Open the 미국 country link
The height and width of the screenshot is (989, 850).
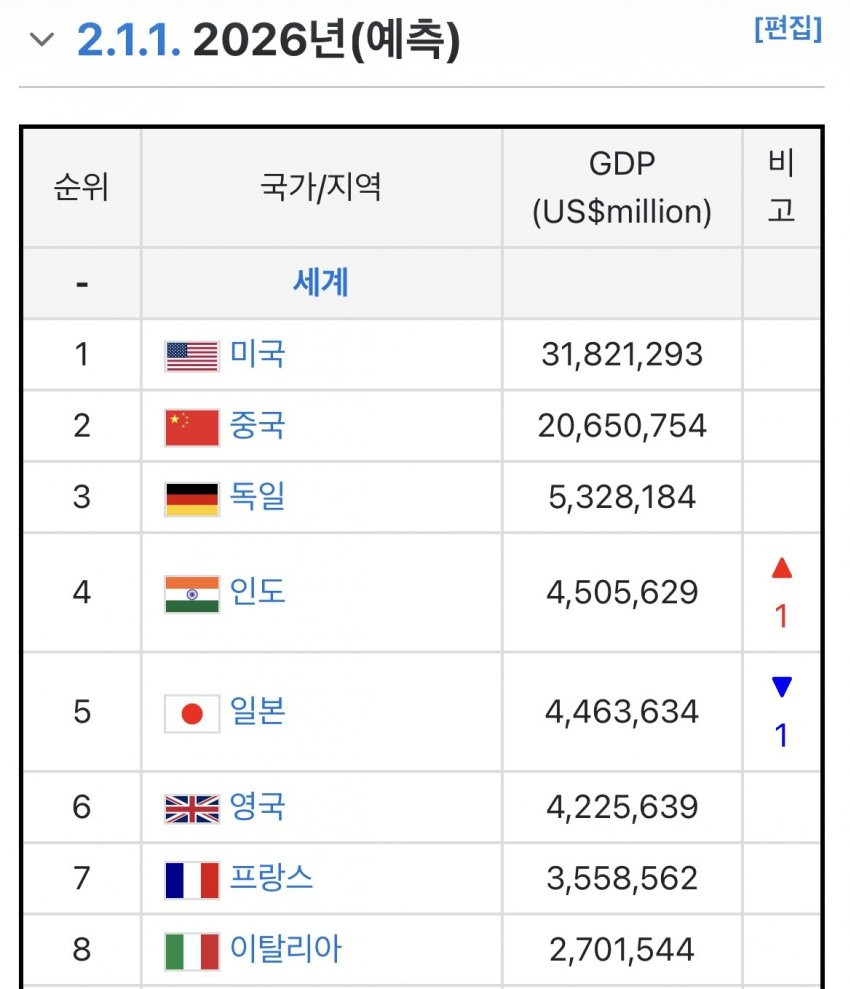(258, 354)
